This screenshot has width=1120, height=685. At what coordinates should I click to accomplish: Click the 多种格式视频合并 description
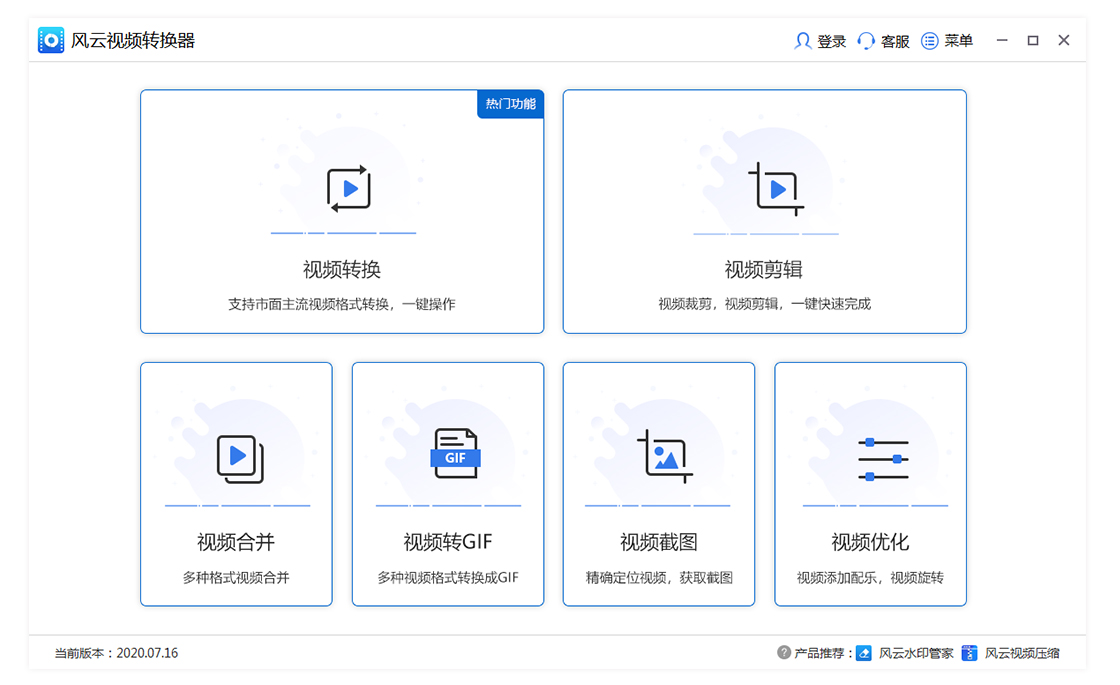(x=236, y=577)
